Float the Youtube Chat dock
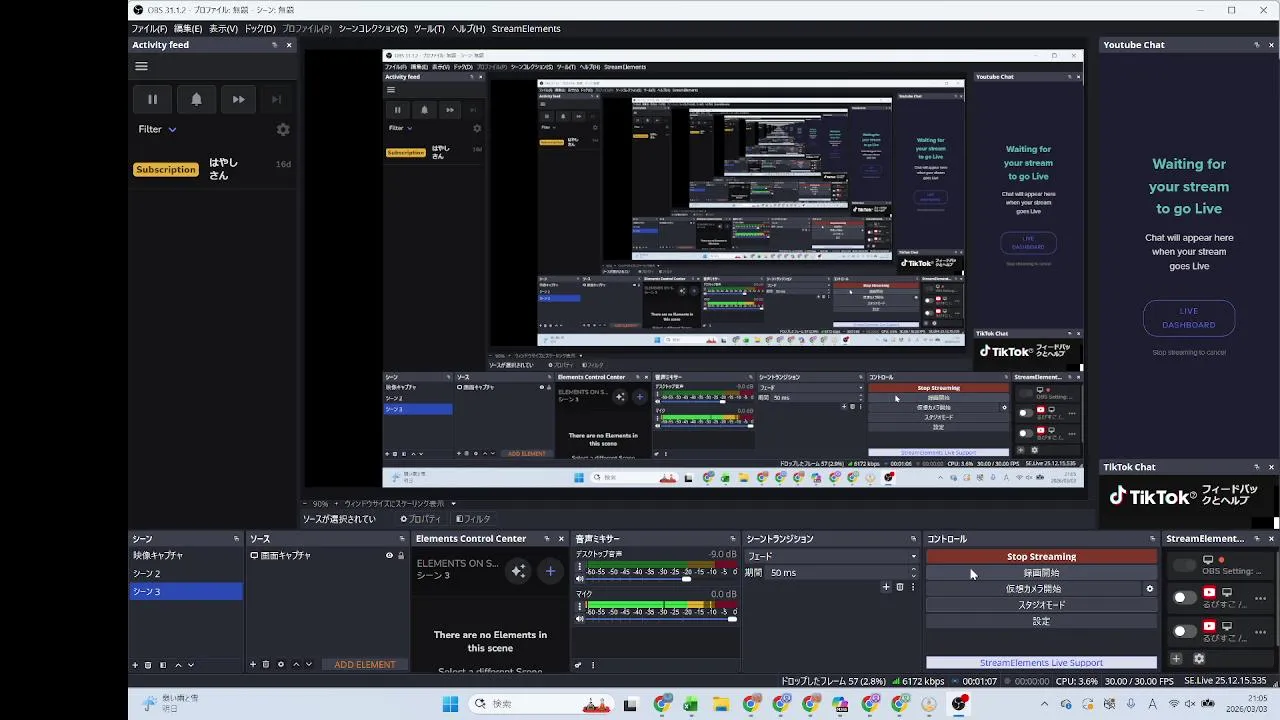Screen dimensions: 1280x720 1257,45
